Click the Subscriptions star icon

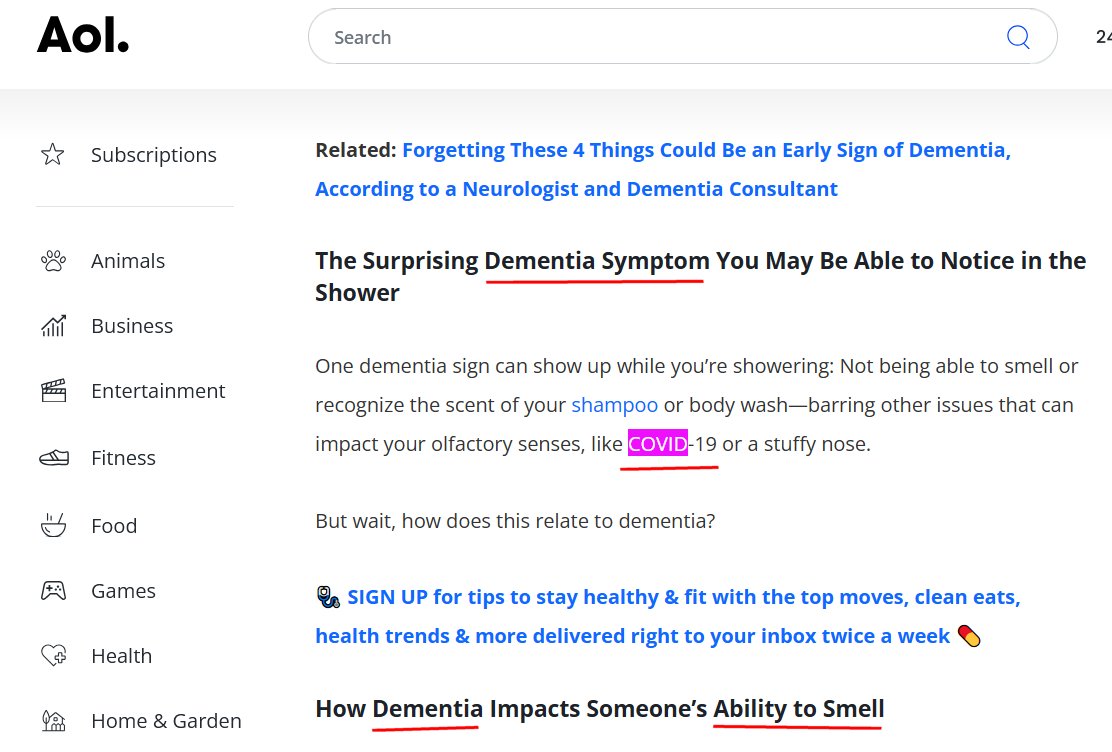tap(53, 154)
